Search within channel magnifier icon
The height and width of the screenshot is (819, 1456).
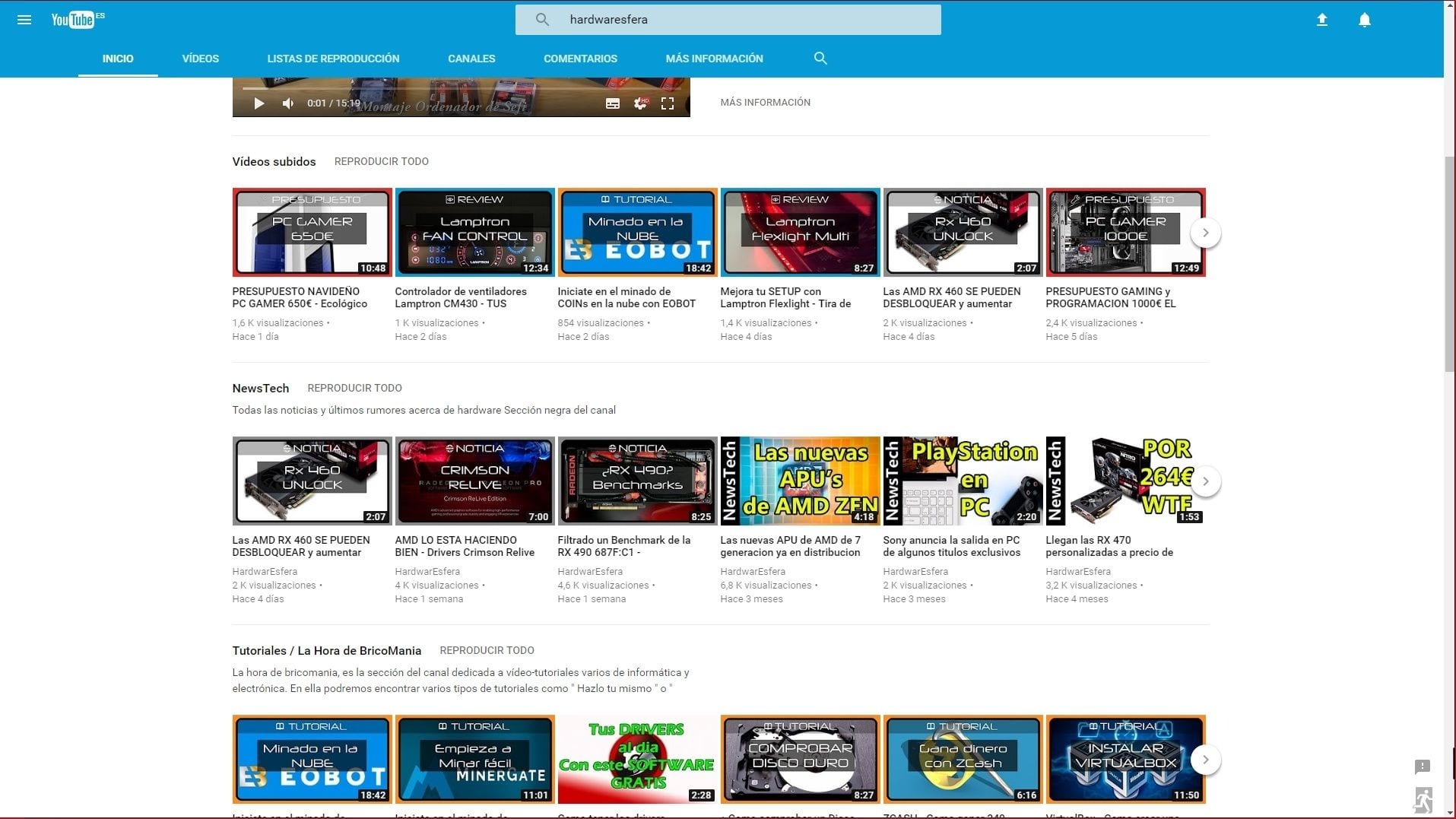tap(820, 59)
